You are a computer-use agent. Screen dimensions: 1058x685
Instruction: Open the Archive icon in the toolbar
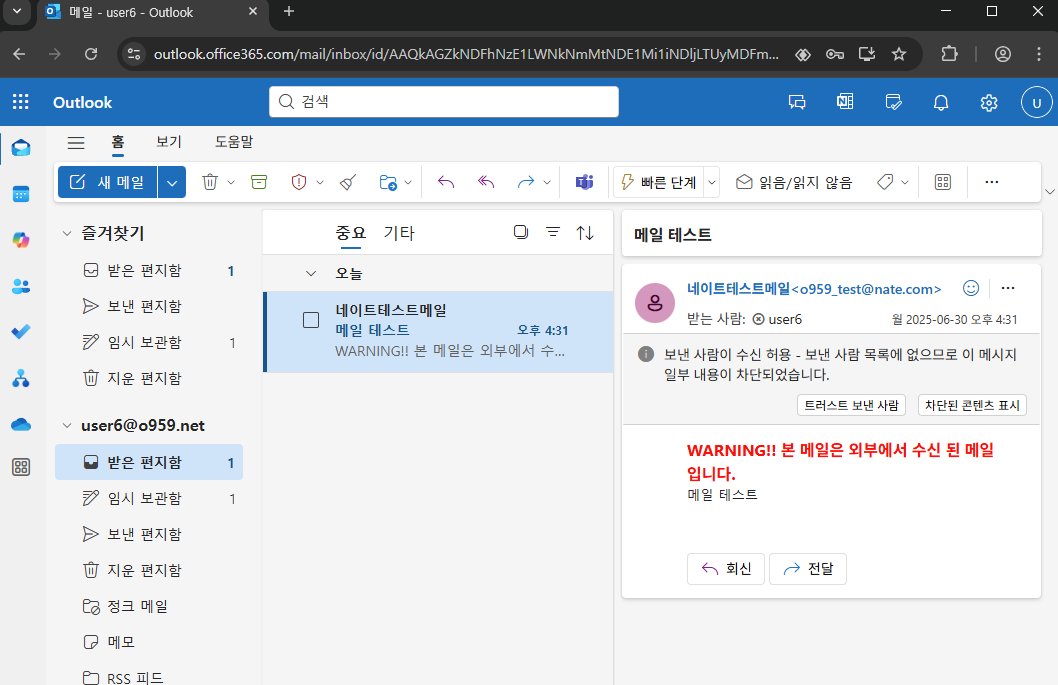pos(260,181)
